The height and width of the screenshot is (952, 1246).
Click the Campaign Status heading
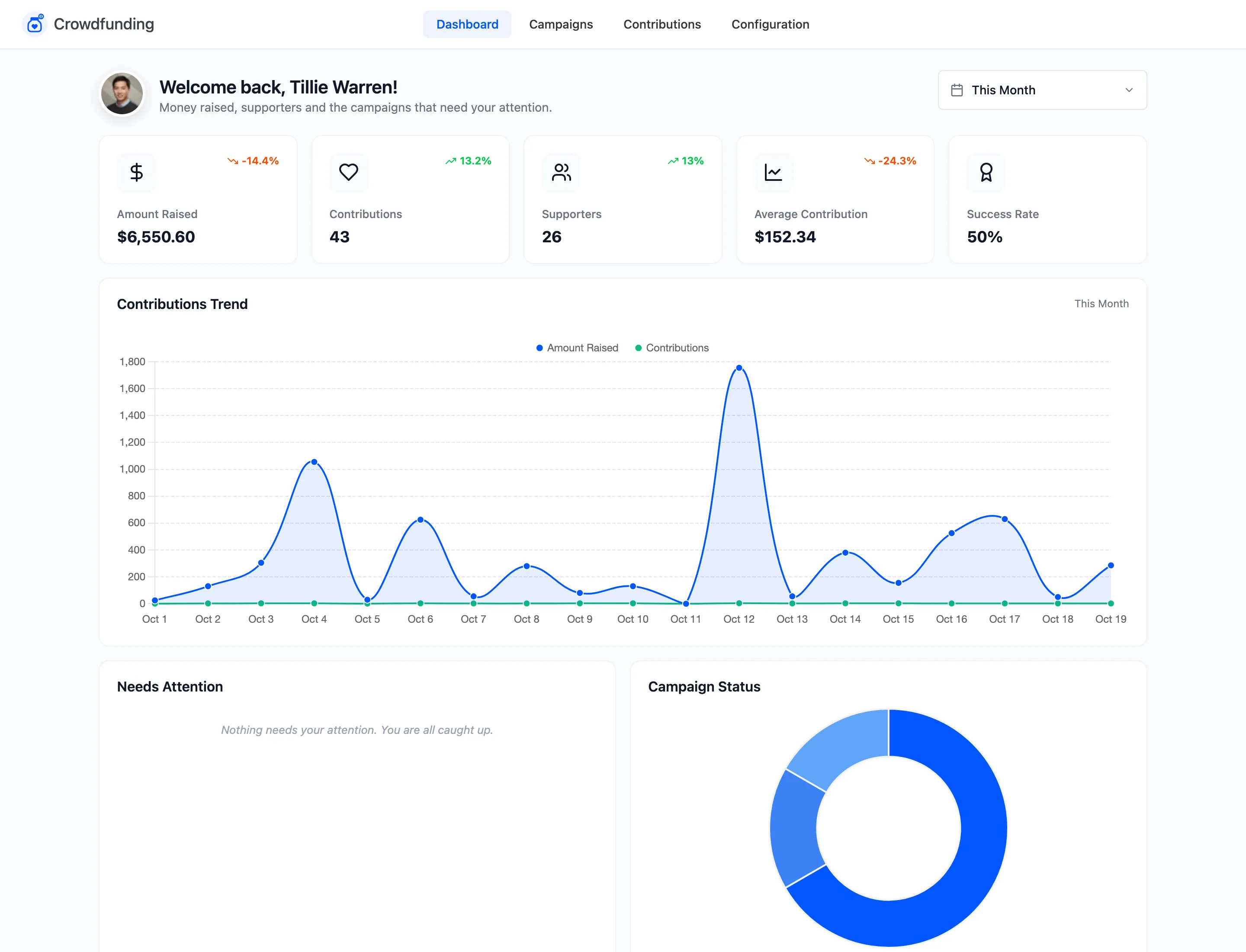pos(704,687)
